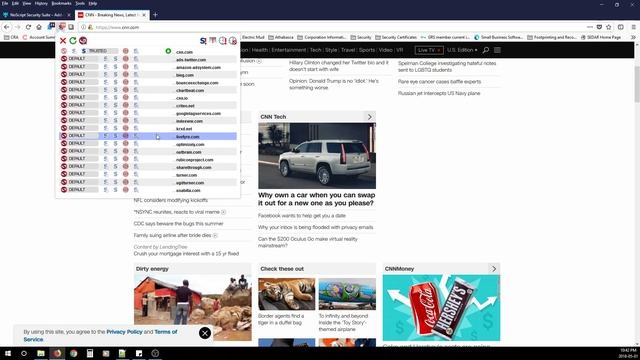Close the CNN tab
The height and width of the screenshot is (360, 640).
click(144, 15)
